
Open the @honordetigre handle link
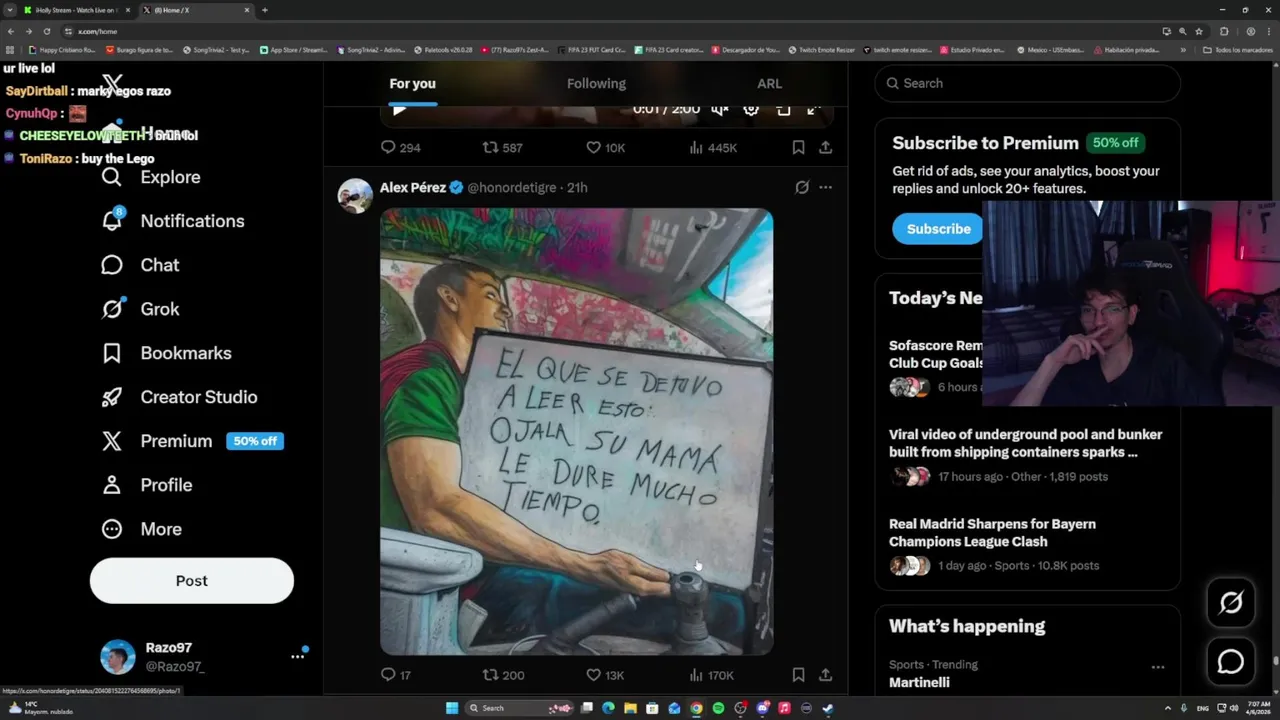tap(511, 187)
